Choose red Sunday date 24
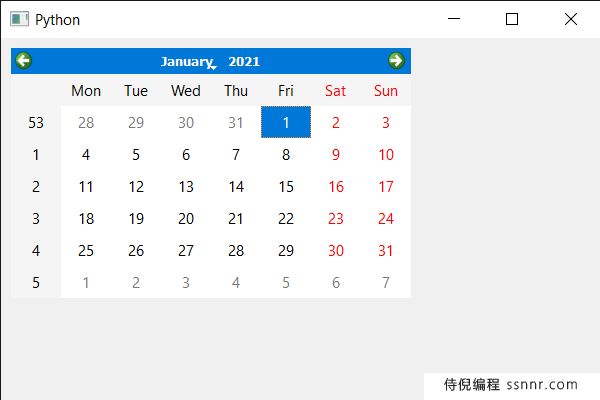Image resolution: width=600 pixels, height=400 pixels. [x=386, y=218]
